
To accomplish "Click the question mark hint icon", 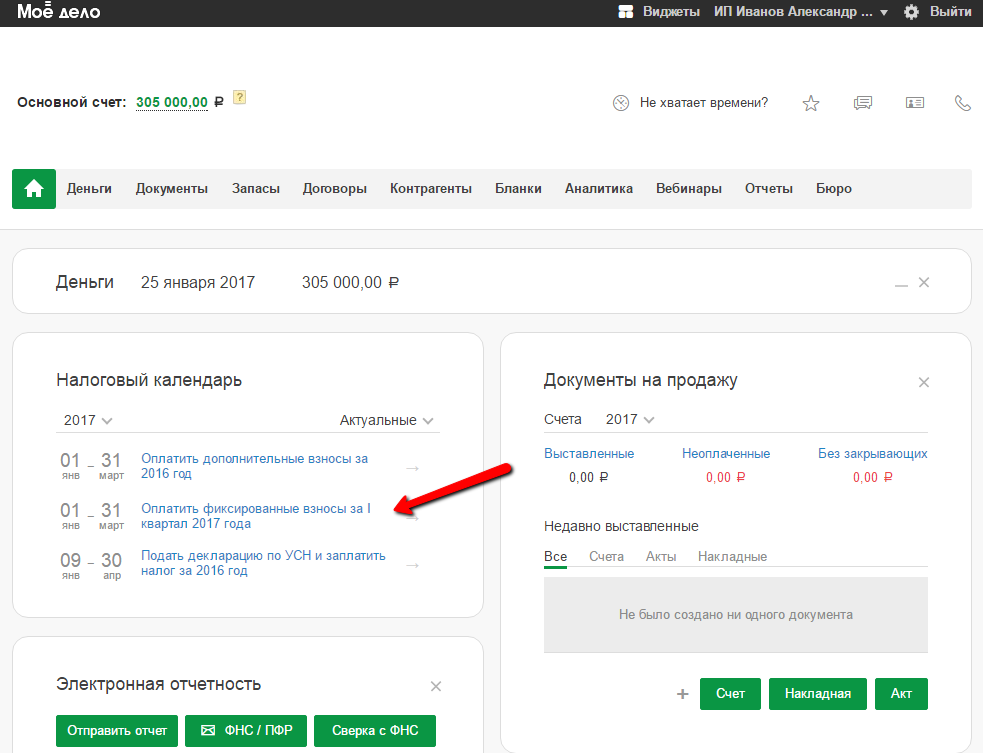I will pos(239,97).
